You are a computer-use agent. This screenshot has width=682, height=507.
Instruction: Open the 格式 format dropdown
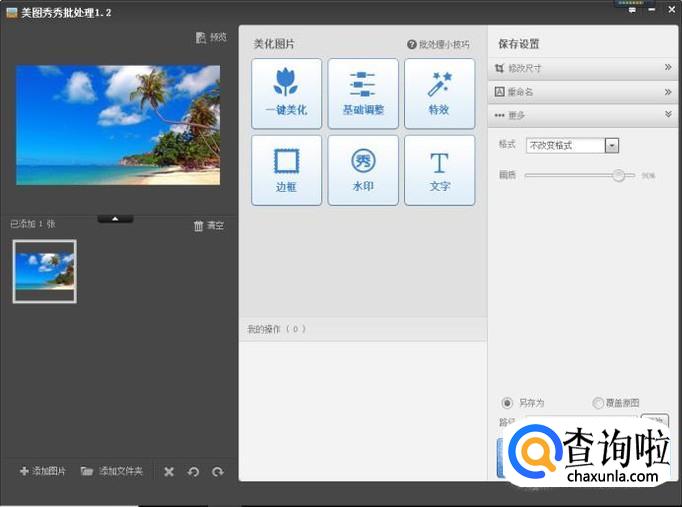point(612,146)
